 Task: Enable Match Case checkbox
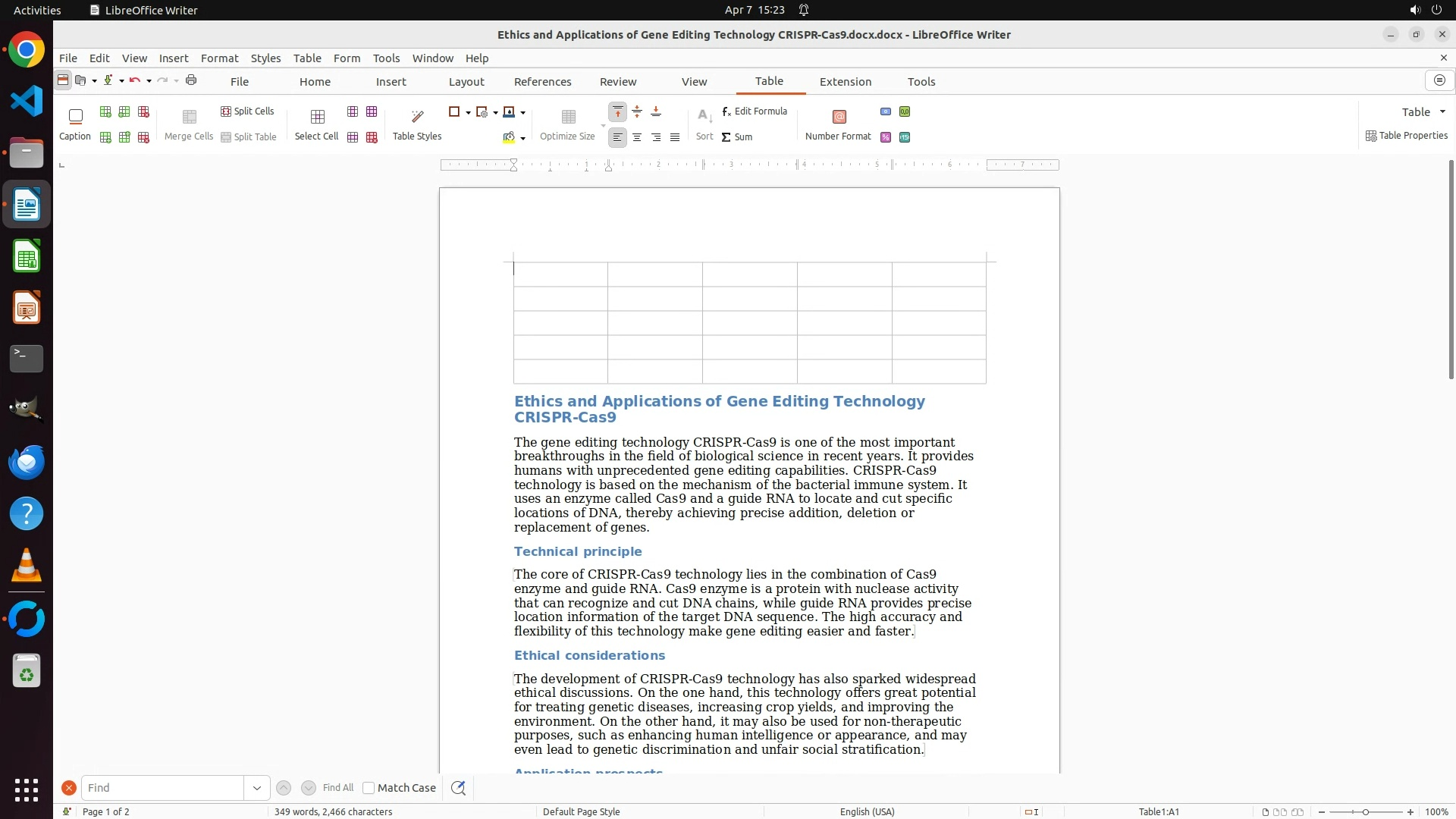(369, 788)
